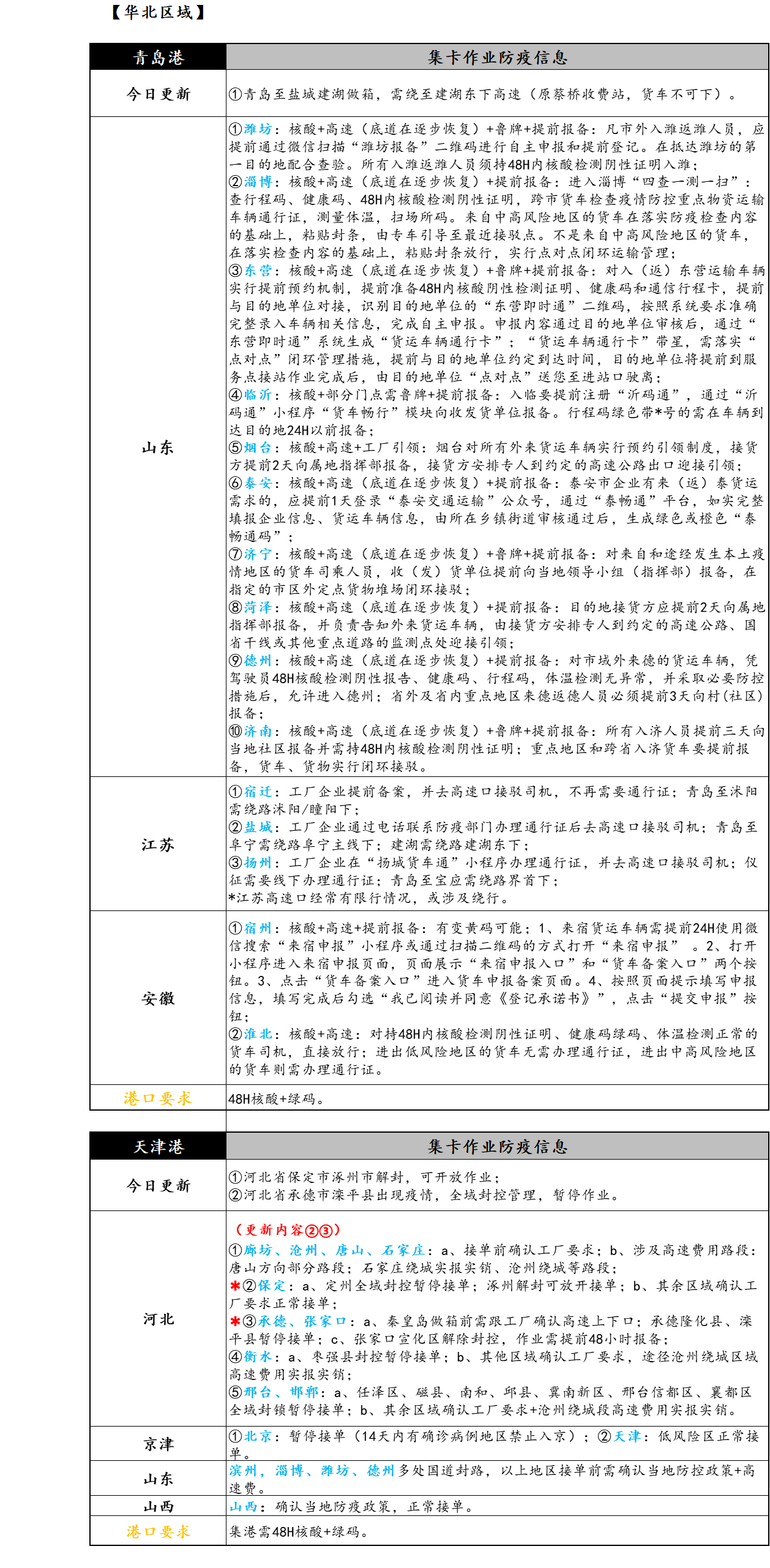Click the blue 临沂 city name
The image size is (770, 1568).
click(258, 394)
